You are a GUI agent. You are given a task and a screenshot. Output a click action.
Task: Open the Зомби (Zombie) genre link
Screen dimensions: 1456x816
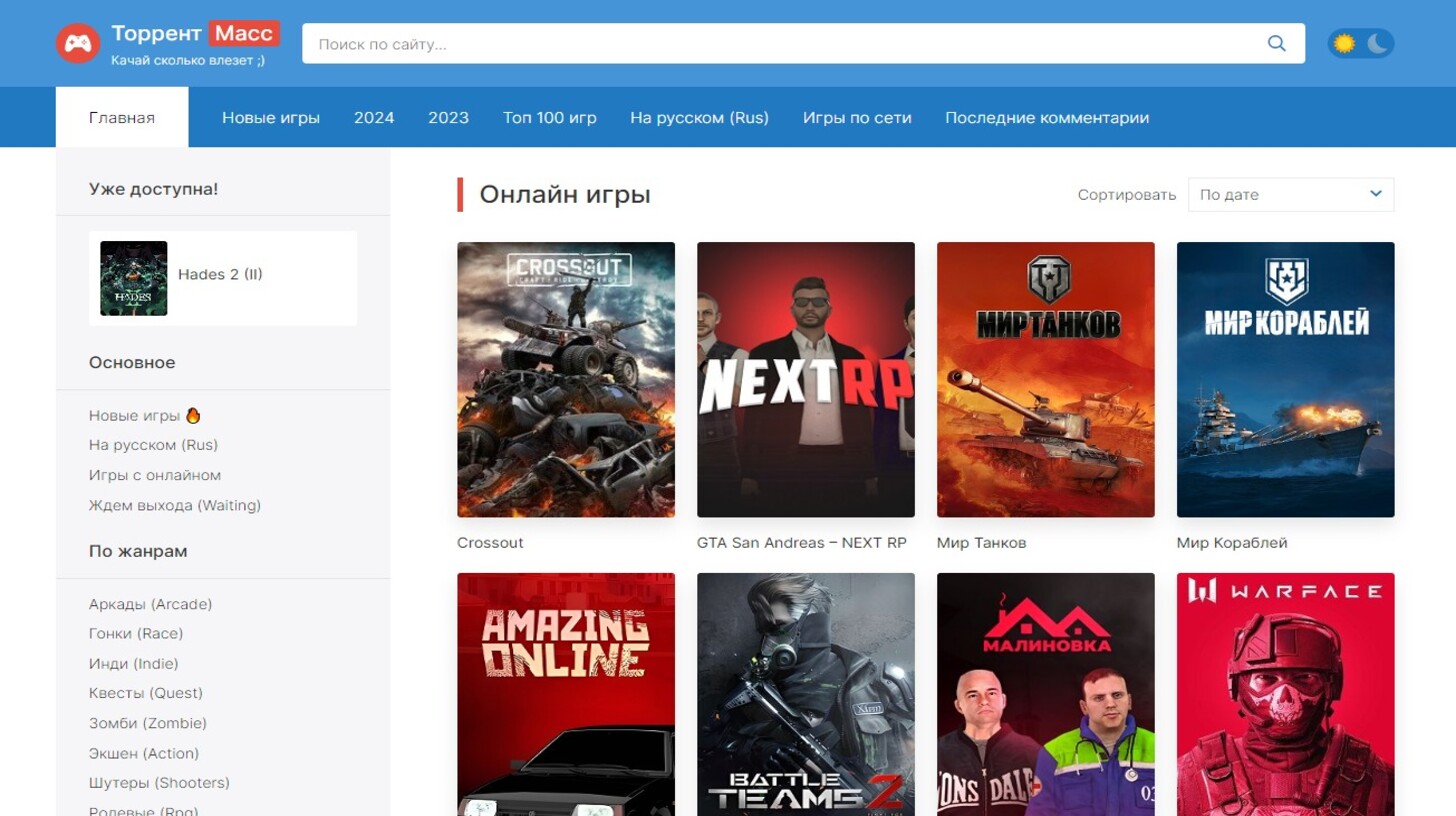click(148, 723)
